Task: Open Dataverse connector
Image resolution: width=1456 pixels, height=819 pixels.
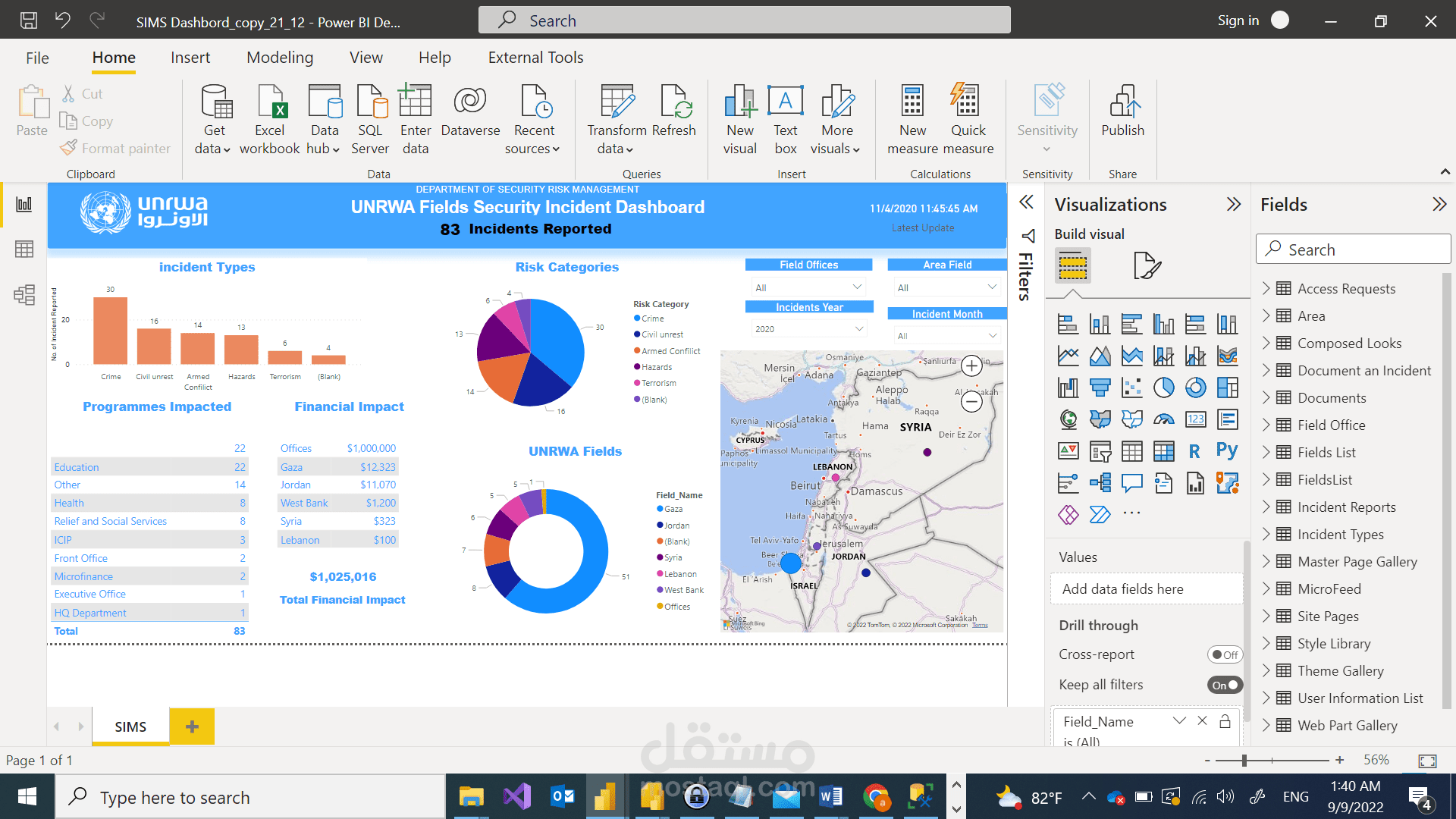Action: 470,111
